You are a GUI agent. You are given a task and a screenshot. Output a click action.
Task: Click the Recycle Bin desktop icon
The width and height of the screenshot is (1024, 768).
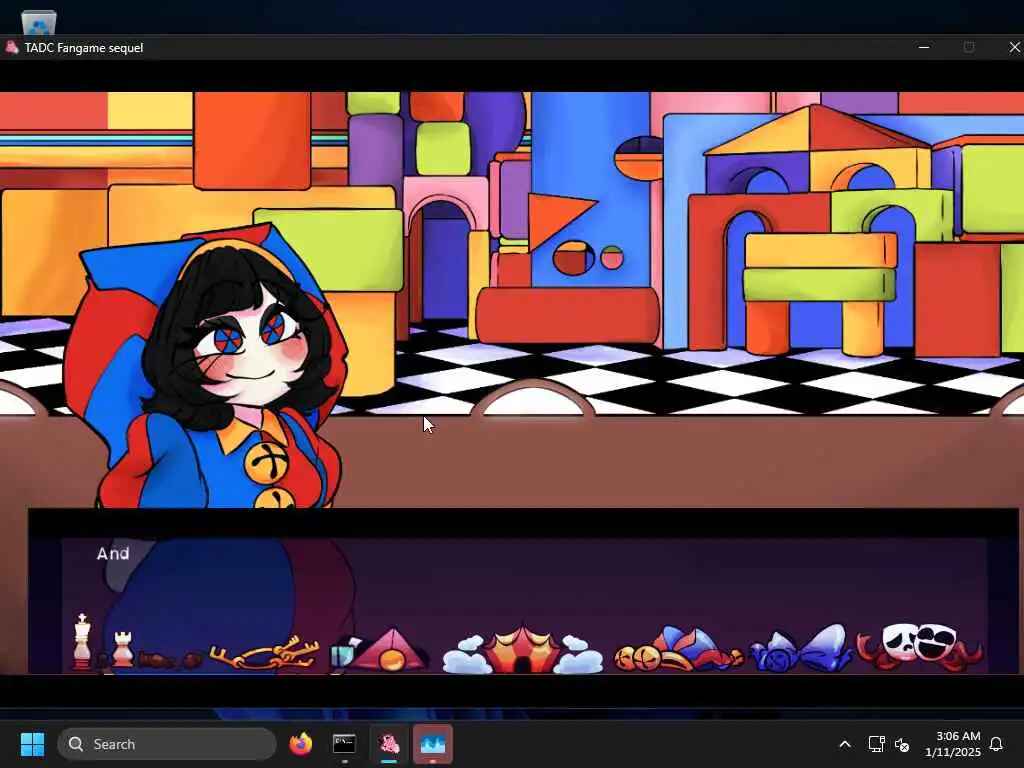[39, 22]
